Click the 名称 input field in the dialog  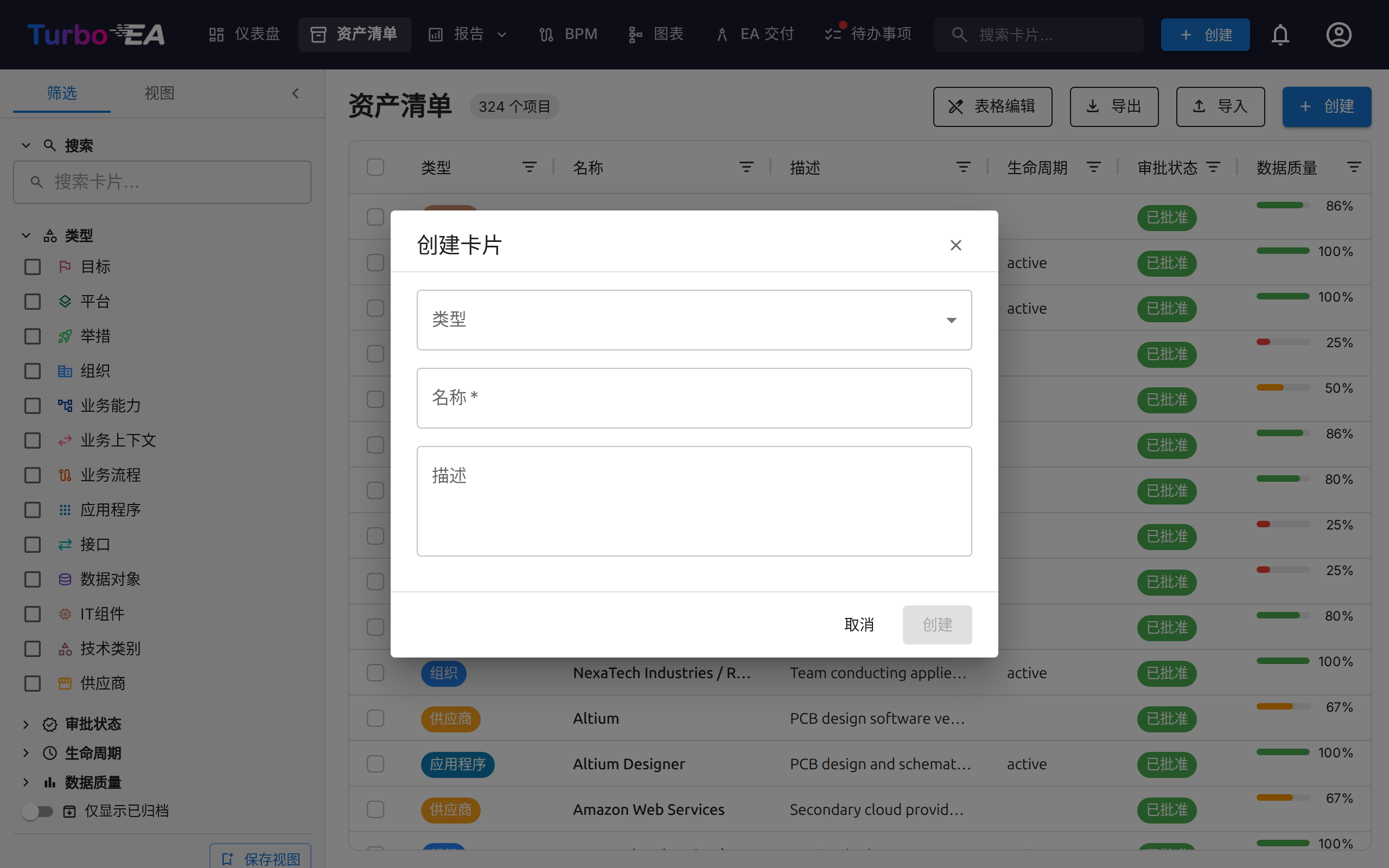694,398
